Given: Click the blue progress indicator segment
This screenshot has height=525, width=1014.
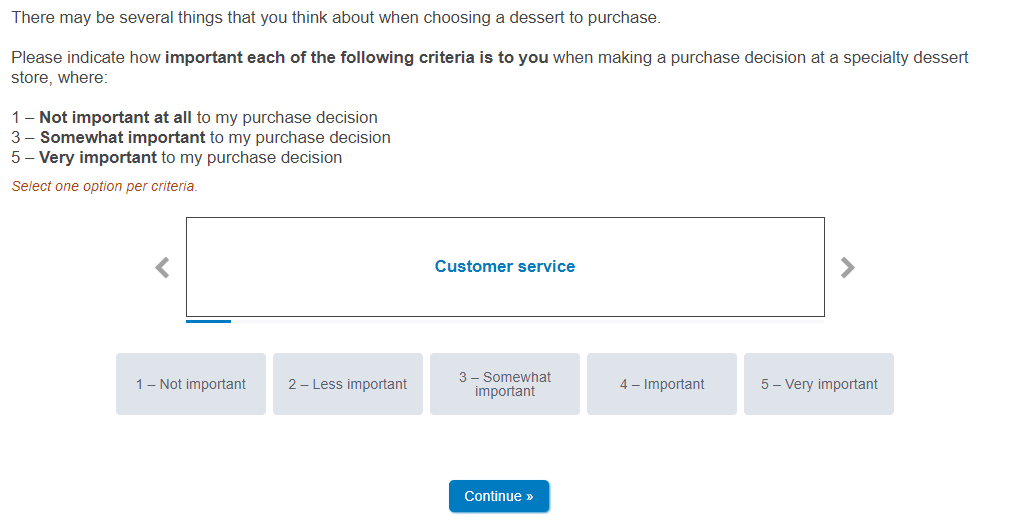Looking at the screenshot, I should pos(208,321).
